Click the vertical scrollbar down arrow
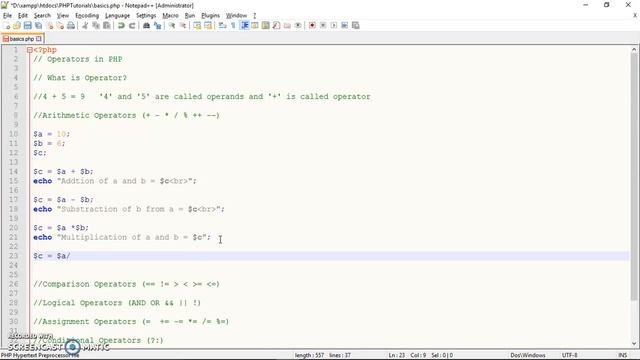The height and width of the screenshot is (360, 640). tap(634, 343)
